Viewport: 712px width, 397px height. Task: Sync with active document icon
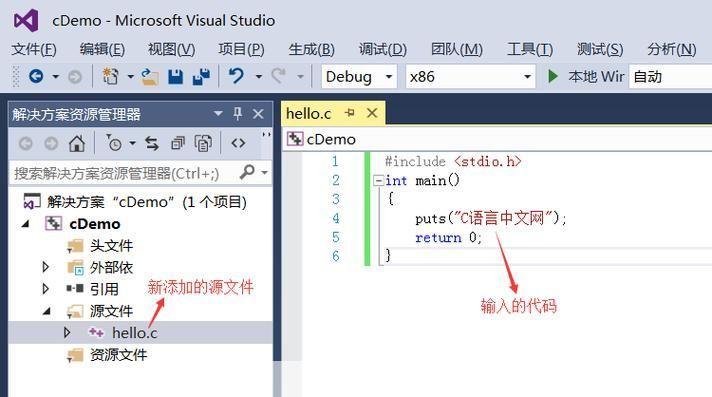(x=152, y=144)
